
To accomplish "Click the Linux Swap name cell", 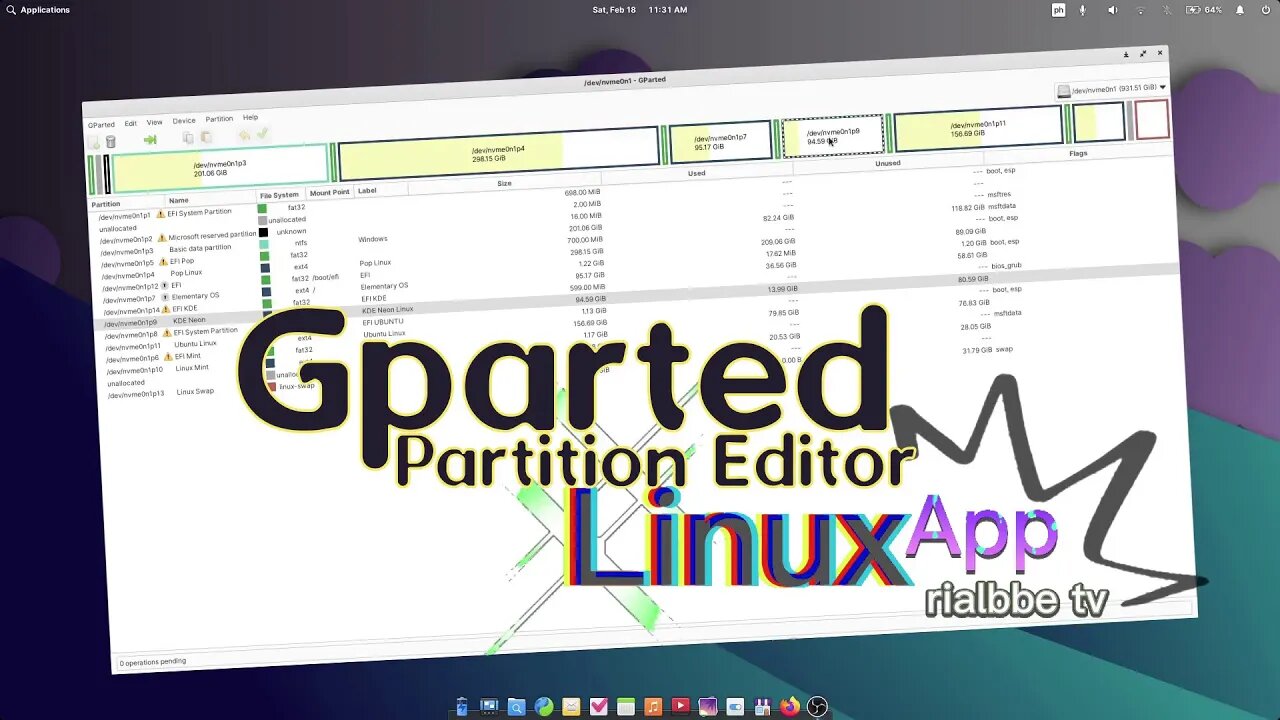I will click(x=195, y=391).
